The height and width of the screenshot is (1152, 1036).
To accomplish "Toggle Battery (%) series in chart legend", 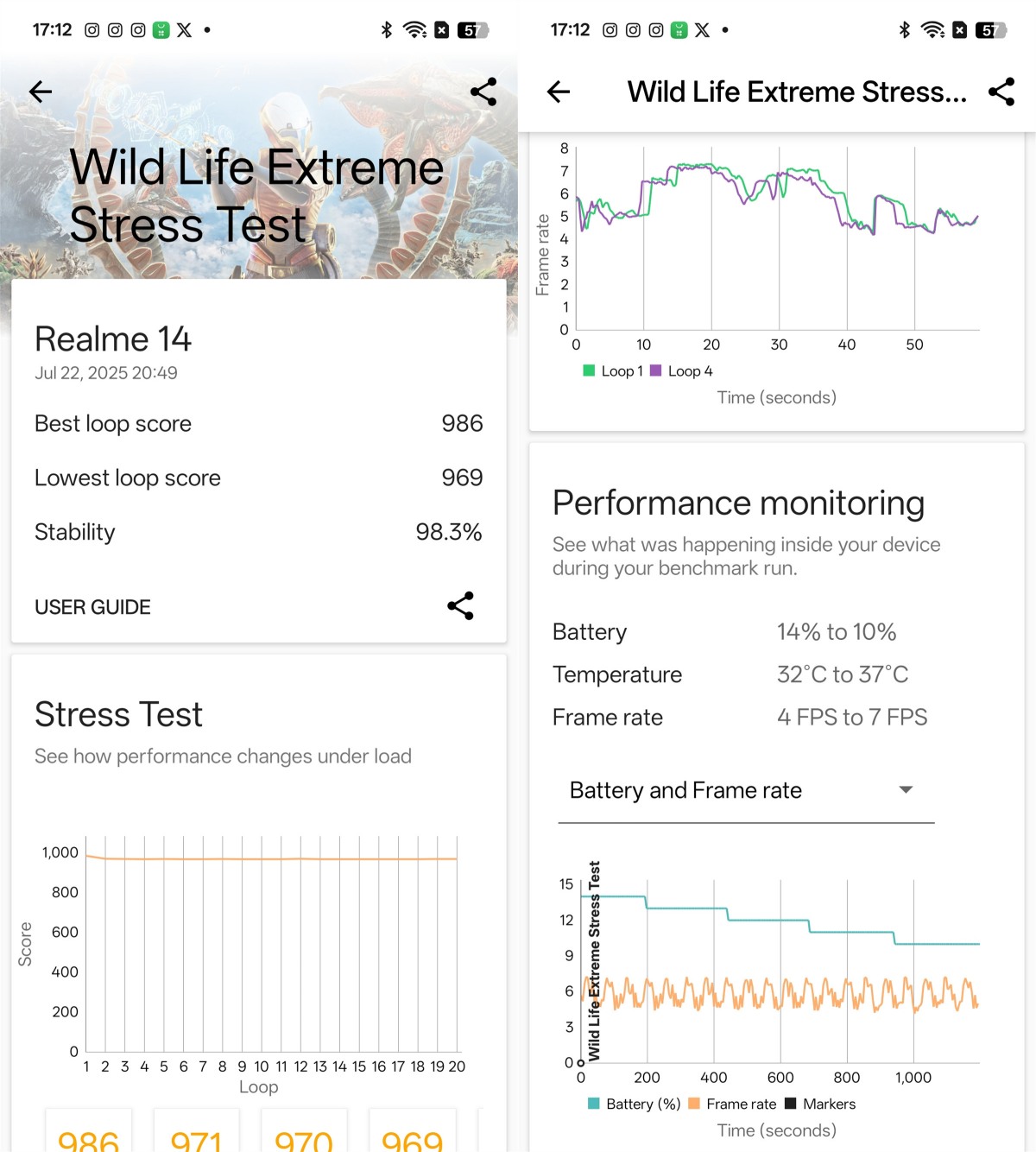I will coord(635,1104).
